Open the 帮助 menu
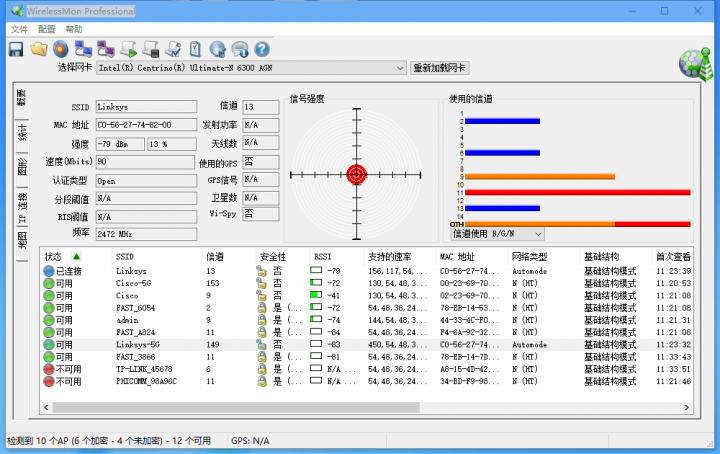Screen dimensions: 720x454 74,29
